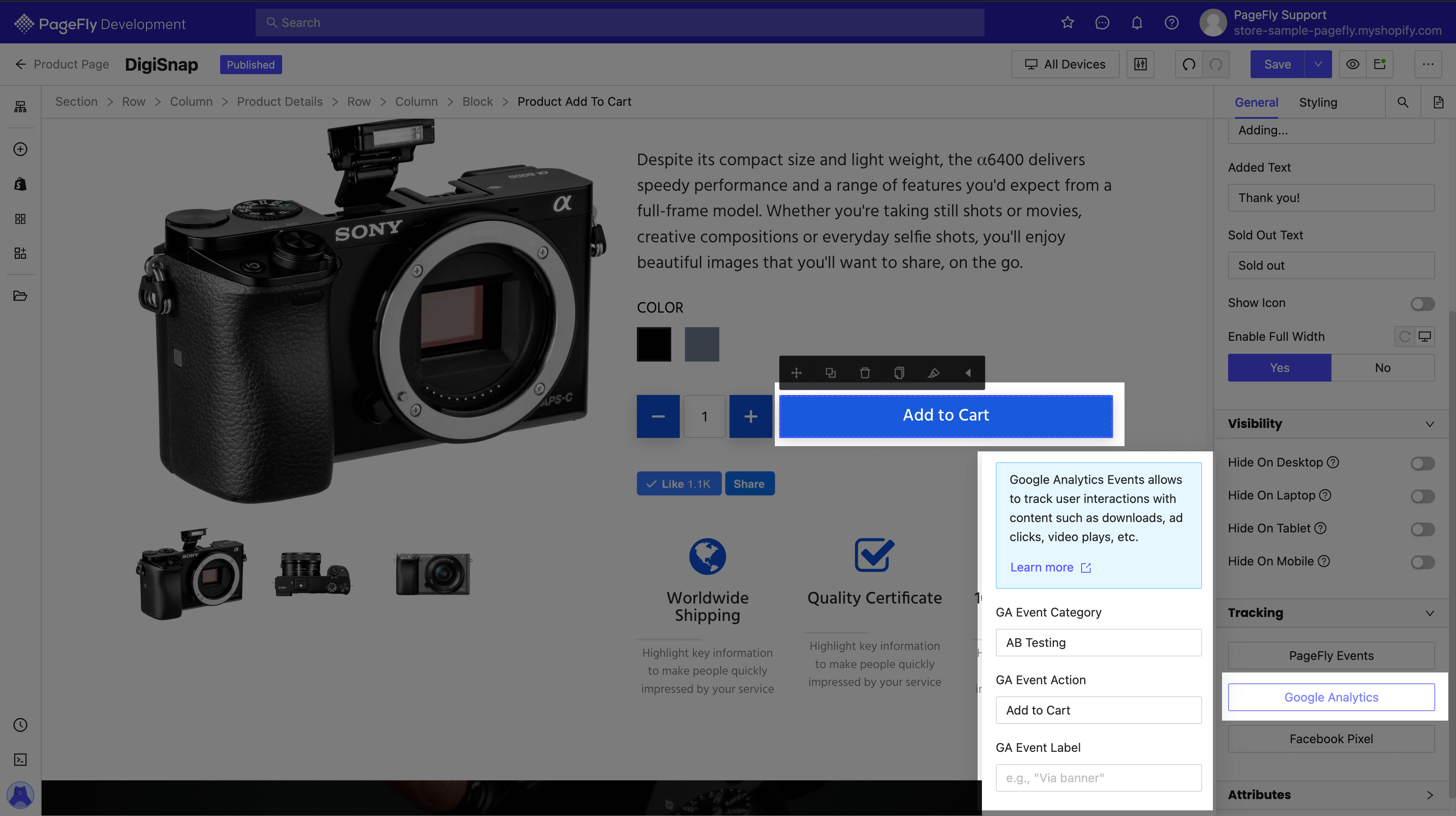
Task: Click the device icon next to Enable Full Width
Action: (1425, 336)
